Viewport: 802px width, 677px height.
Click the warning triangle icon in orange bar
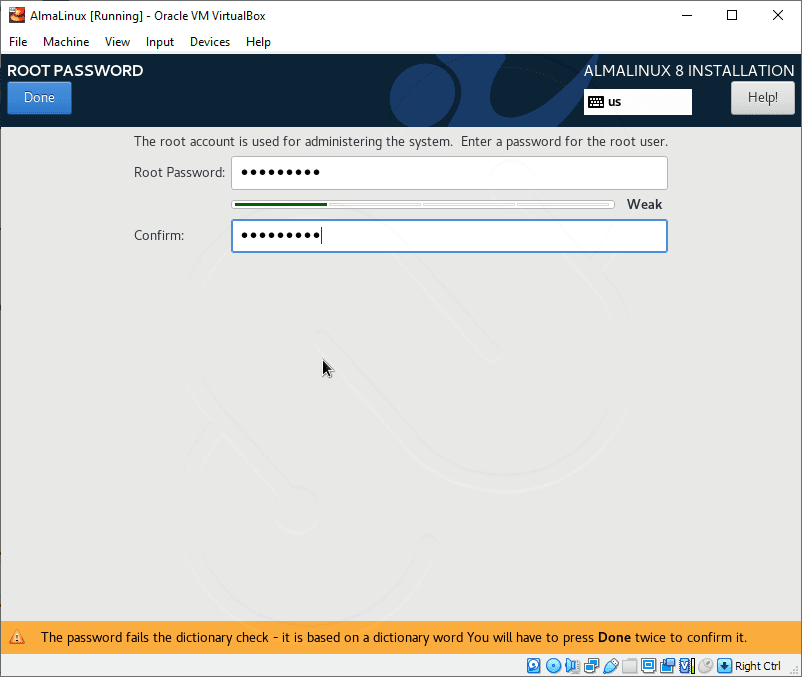click(17, 637)
